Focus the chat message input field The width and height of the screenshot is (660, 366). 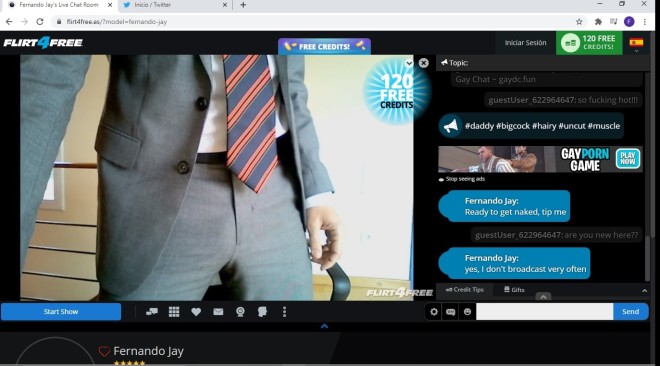pyautogui.click(x=544, y=312)
